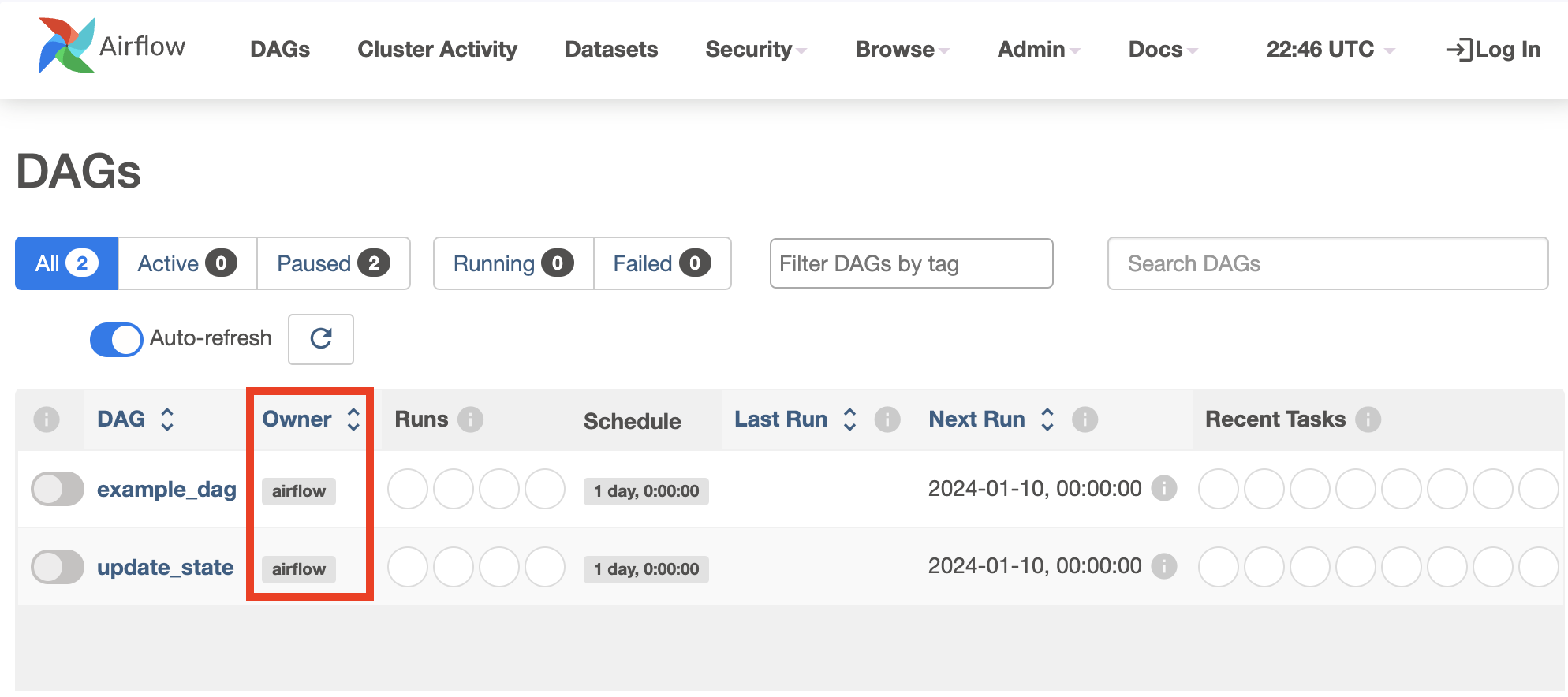Screen dimensions: 1568x697
Task: Open Cluster Activity page
Action: (438, 50)
